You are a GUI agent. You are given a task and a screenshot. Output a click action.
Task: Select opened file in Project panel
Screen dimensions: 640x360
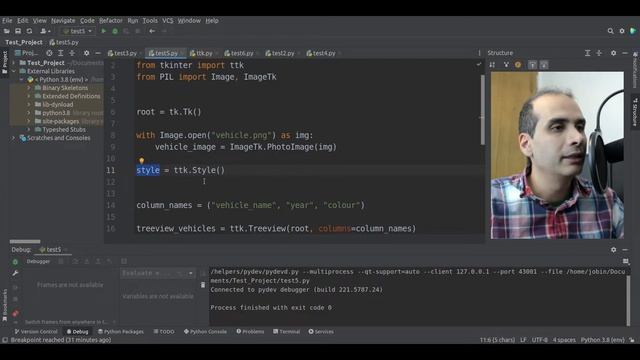[49, 53]
